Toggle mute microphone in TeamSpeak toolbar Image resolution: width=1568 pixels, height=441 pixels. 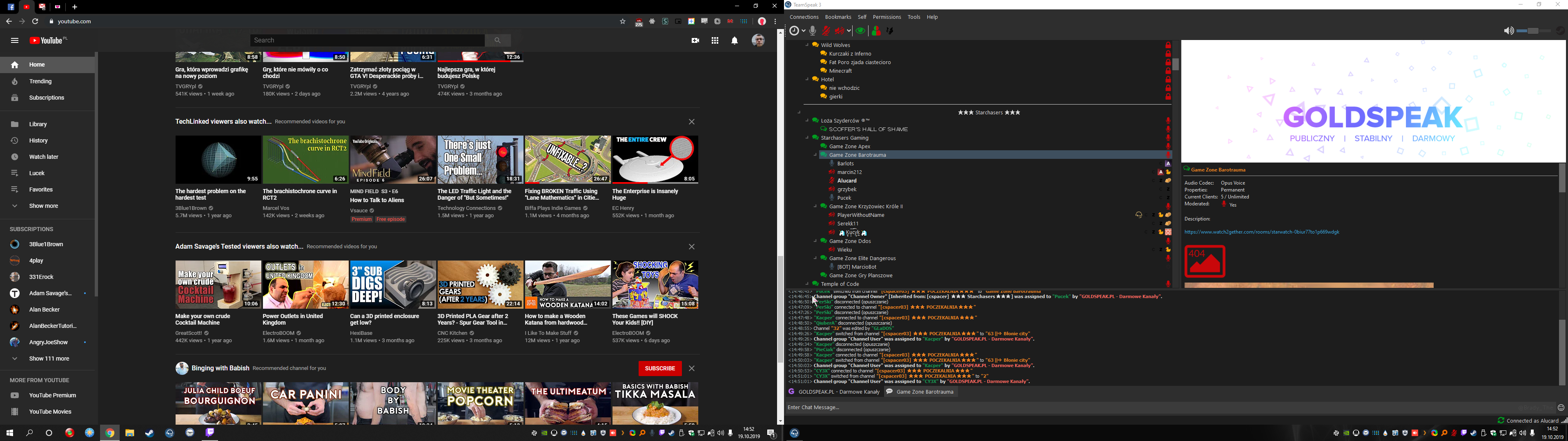826,31
